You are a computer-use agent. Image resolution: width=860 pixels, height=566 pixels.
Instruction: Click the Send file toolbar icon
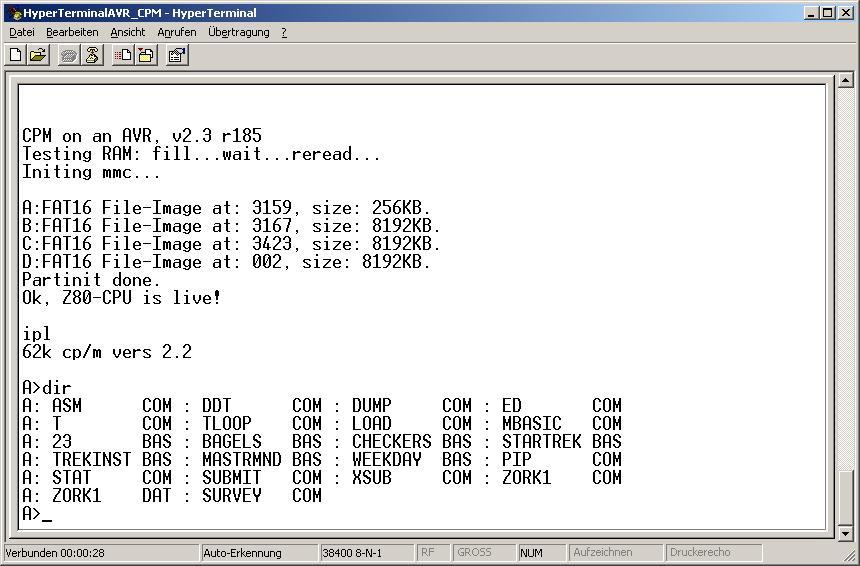(x=123, y=56)
